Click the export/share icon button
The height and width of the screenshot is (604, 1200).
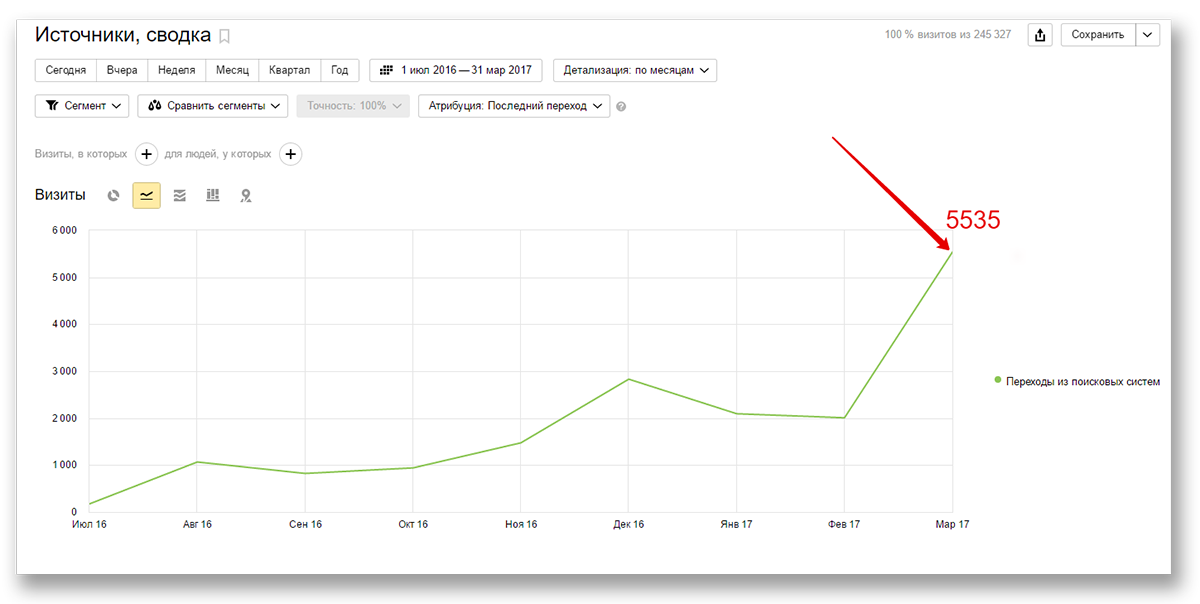coord(1040,35)
